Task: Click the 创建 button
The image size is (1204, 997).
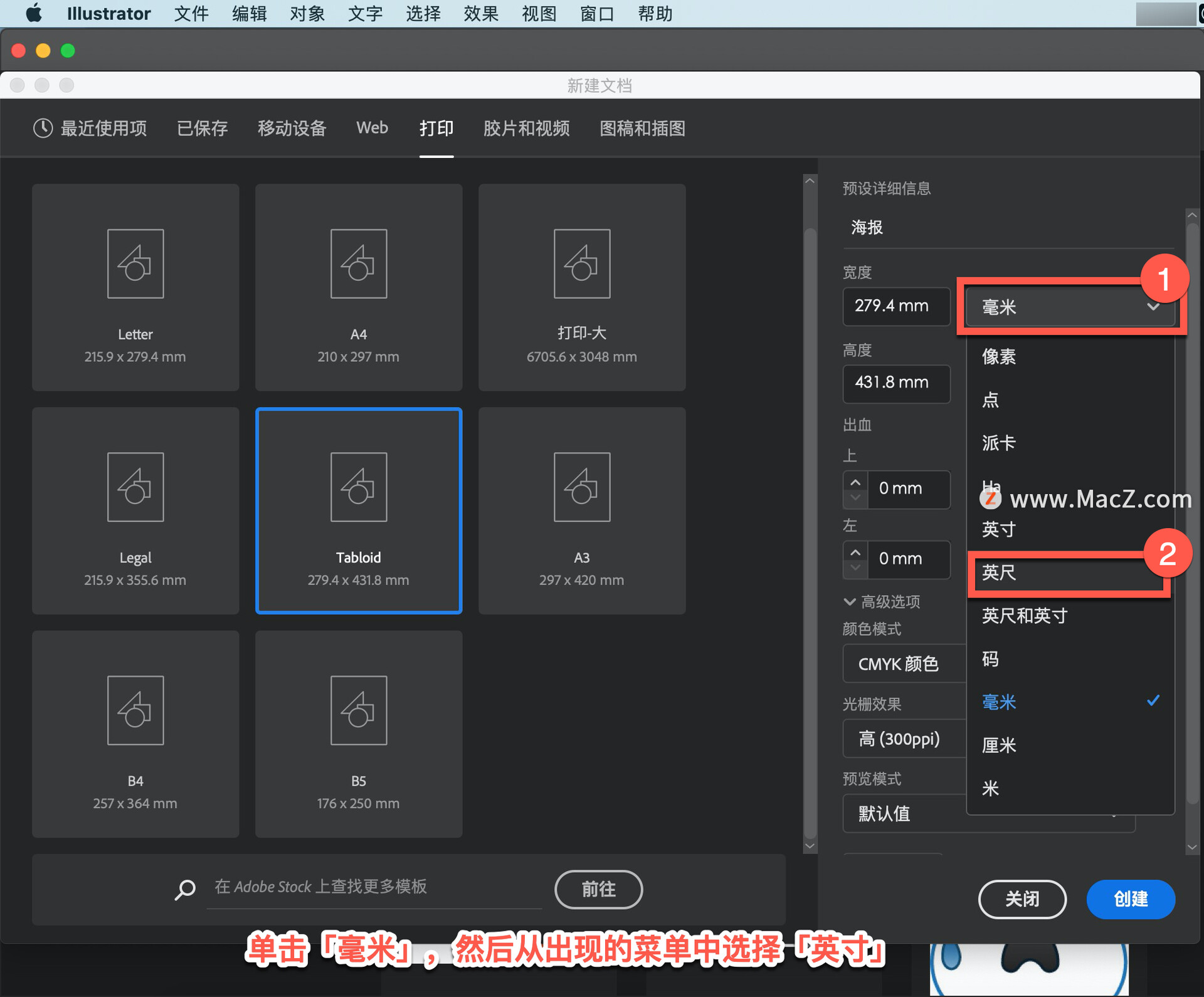Action: pos(1131,899)
